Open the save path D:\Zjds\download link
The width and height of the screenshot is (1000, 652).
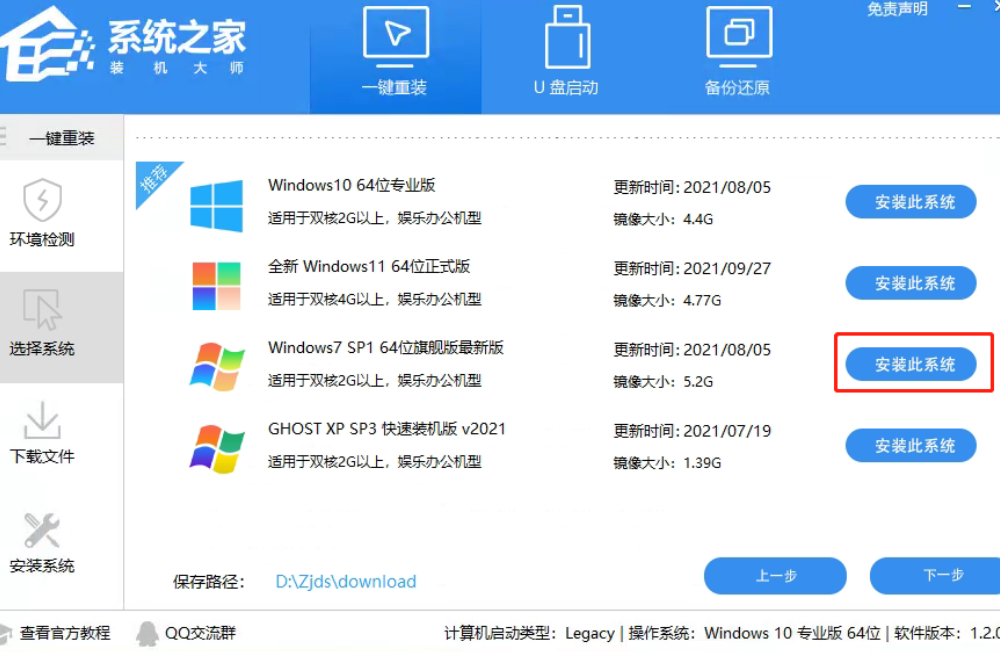[346, 581]
